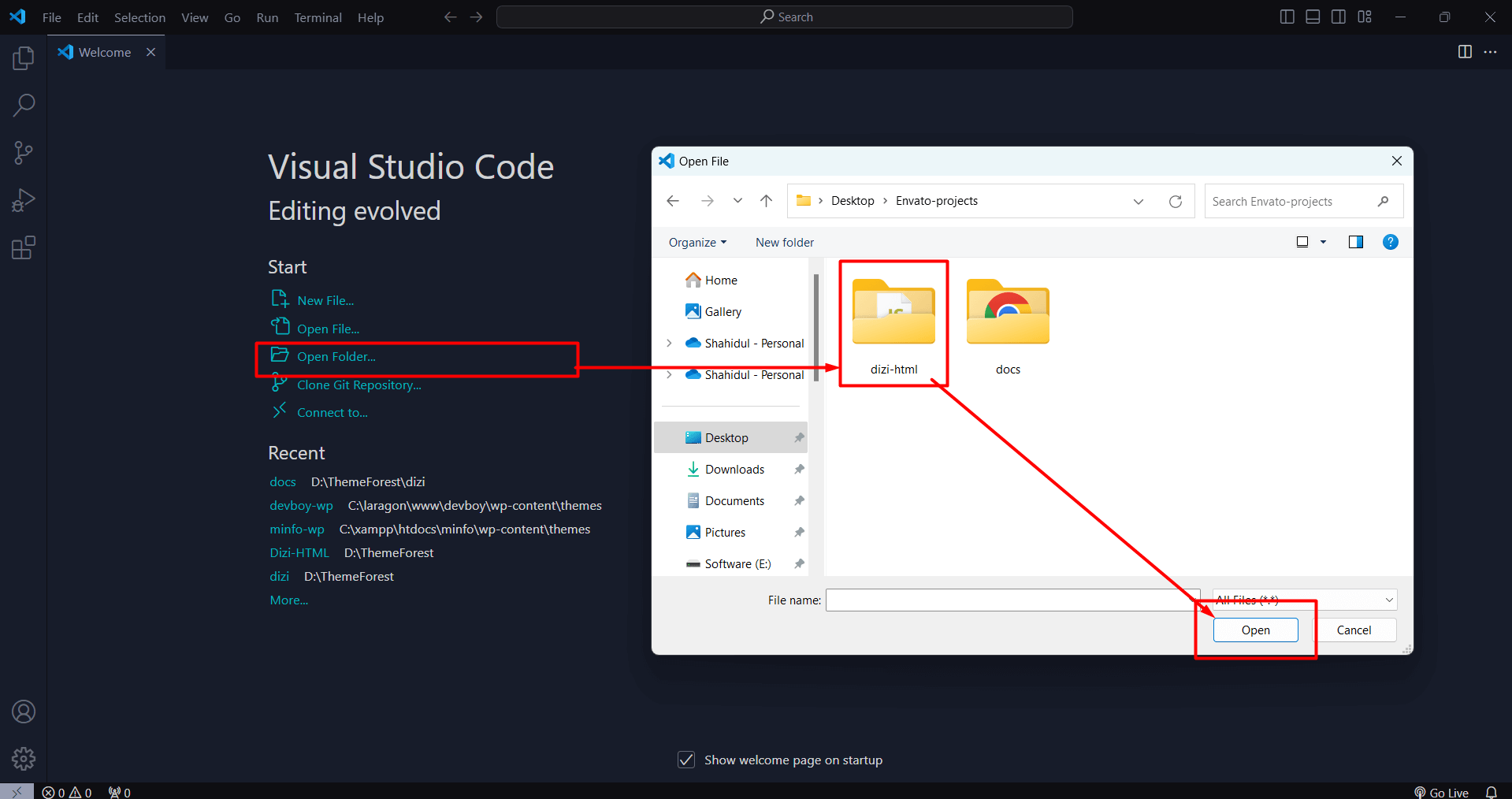Start Go Live server
Screen dimensions: 1512x799
(1441, 792)
